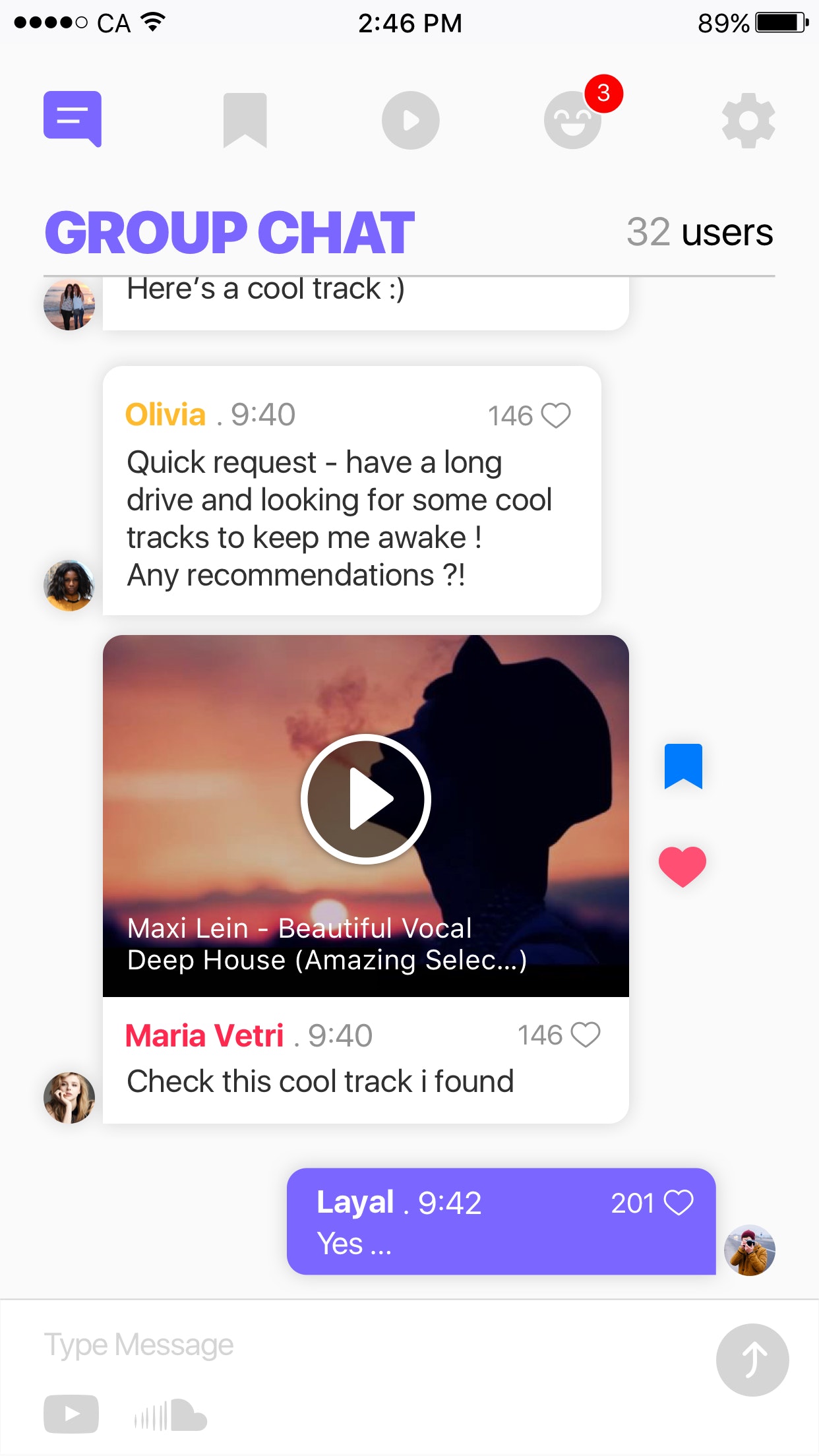Like Layal's message heart
Image resolution: width=819 pixels, height=1456 pixels.
679,1203
